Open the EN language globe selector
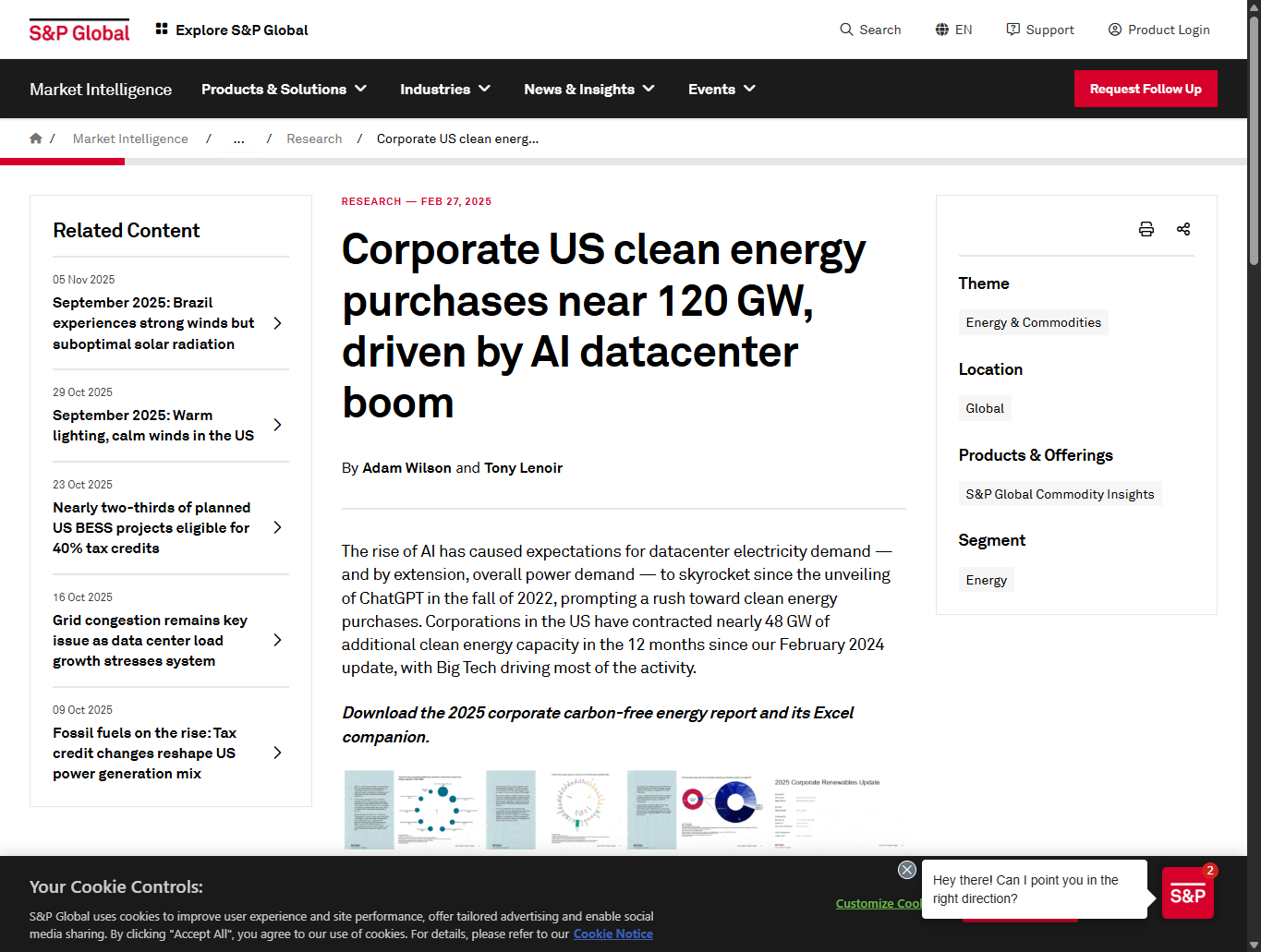The width and height of the screenshot is (1261, 952). tap(942, 30)
